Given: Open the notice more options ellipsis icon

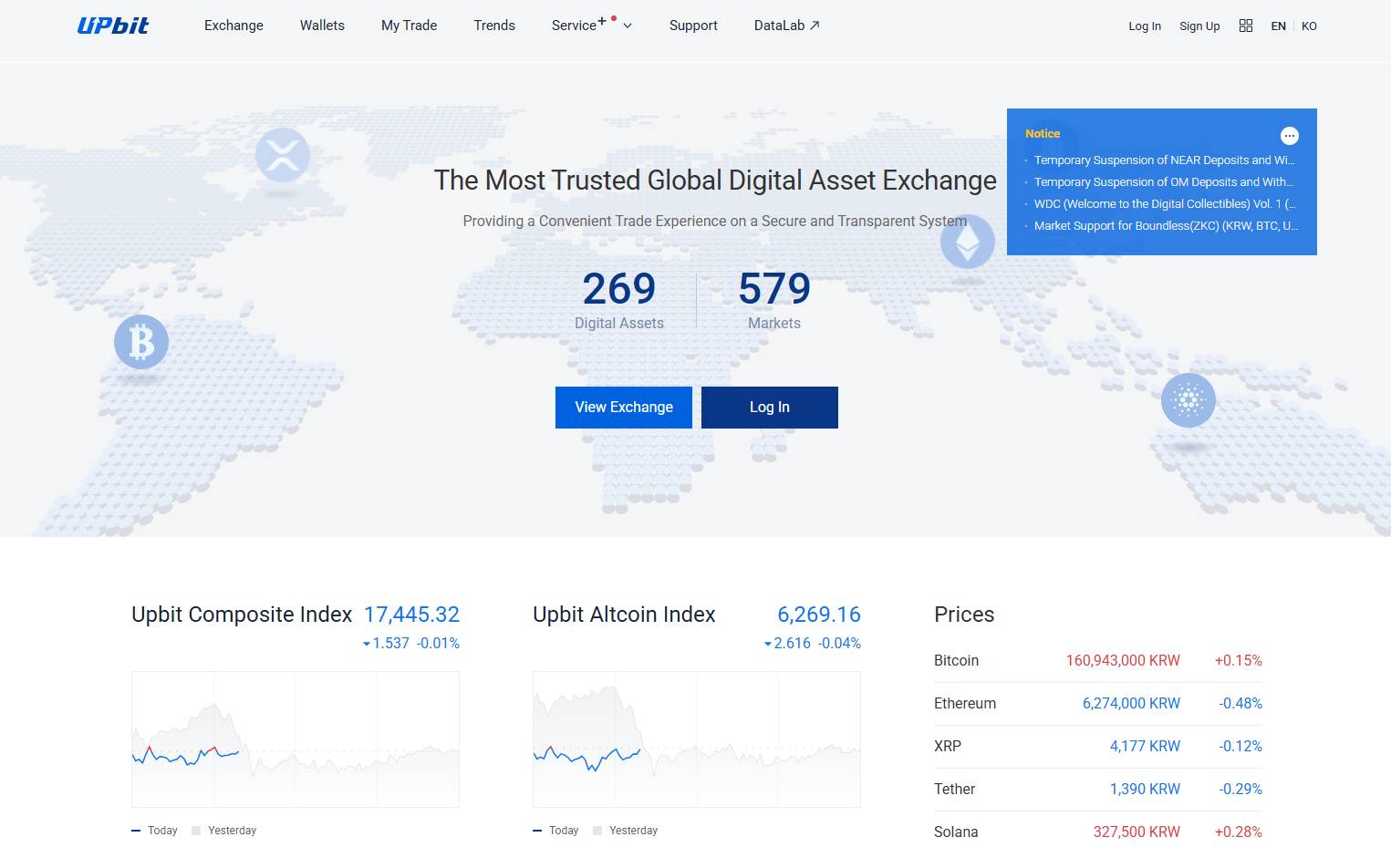Looking at the screenshot, I should click(x=1290, y=136).
